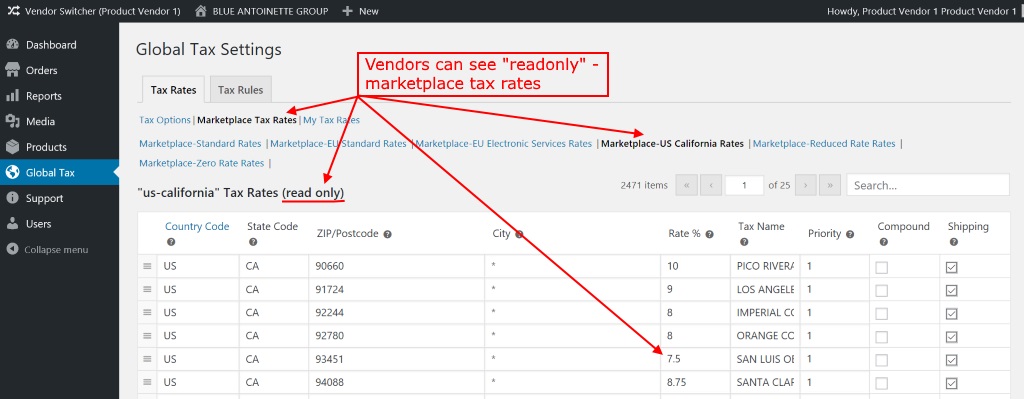The height and width of the screenshot is (399, 1024).
Task: Open My Tax Rates sub-section
Action: tap(331, 120)
